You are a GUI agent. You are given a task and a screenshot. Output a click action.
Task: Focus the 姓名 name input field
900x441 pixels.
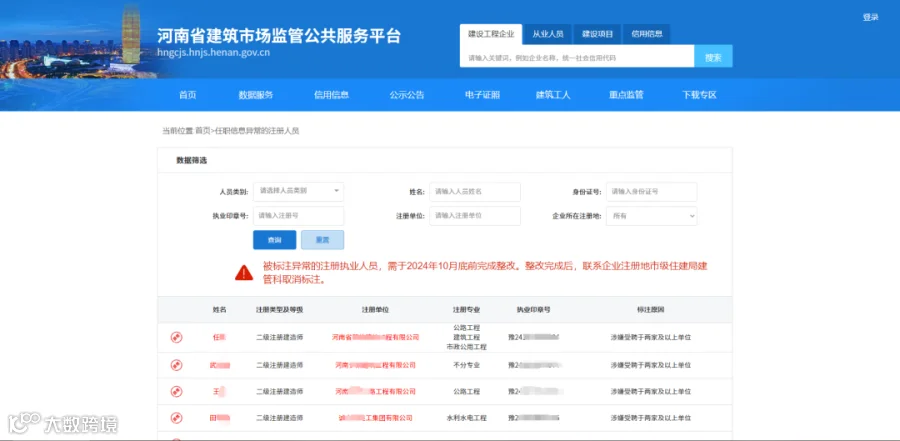475,191
